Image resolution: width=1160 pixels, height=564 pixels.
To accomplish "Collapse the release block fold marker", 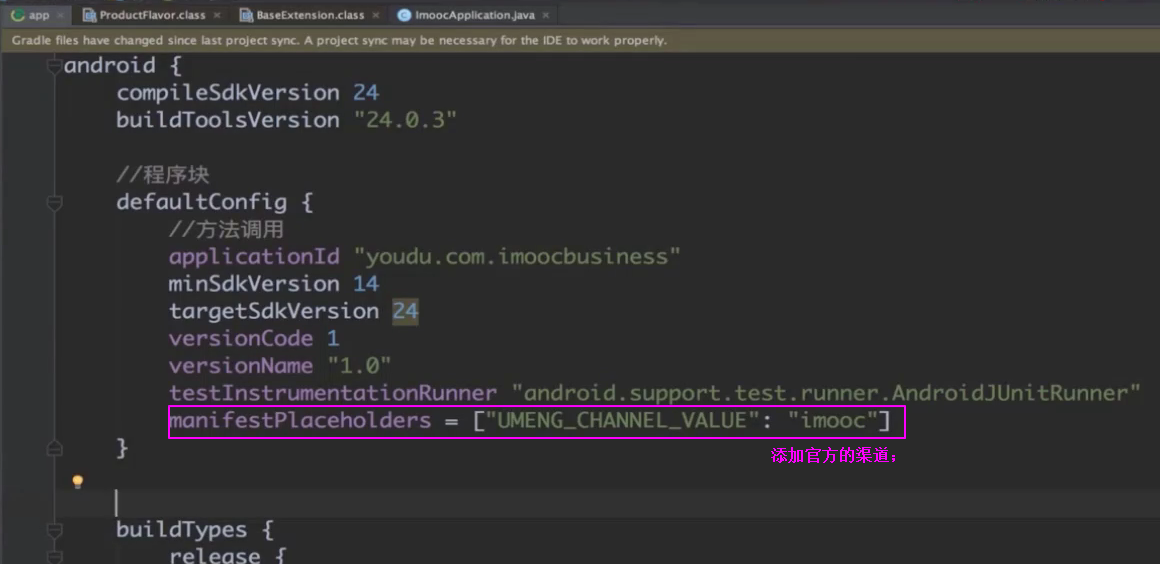I will [x=54, y=556].
